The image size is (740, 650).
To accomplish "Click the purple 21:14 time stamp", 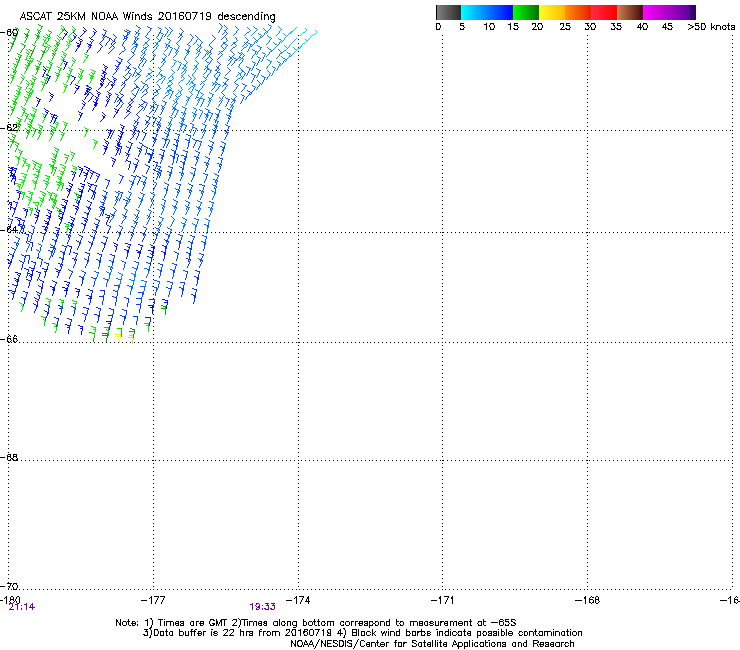I will click(x=22, y=607).
